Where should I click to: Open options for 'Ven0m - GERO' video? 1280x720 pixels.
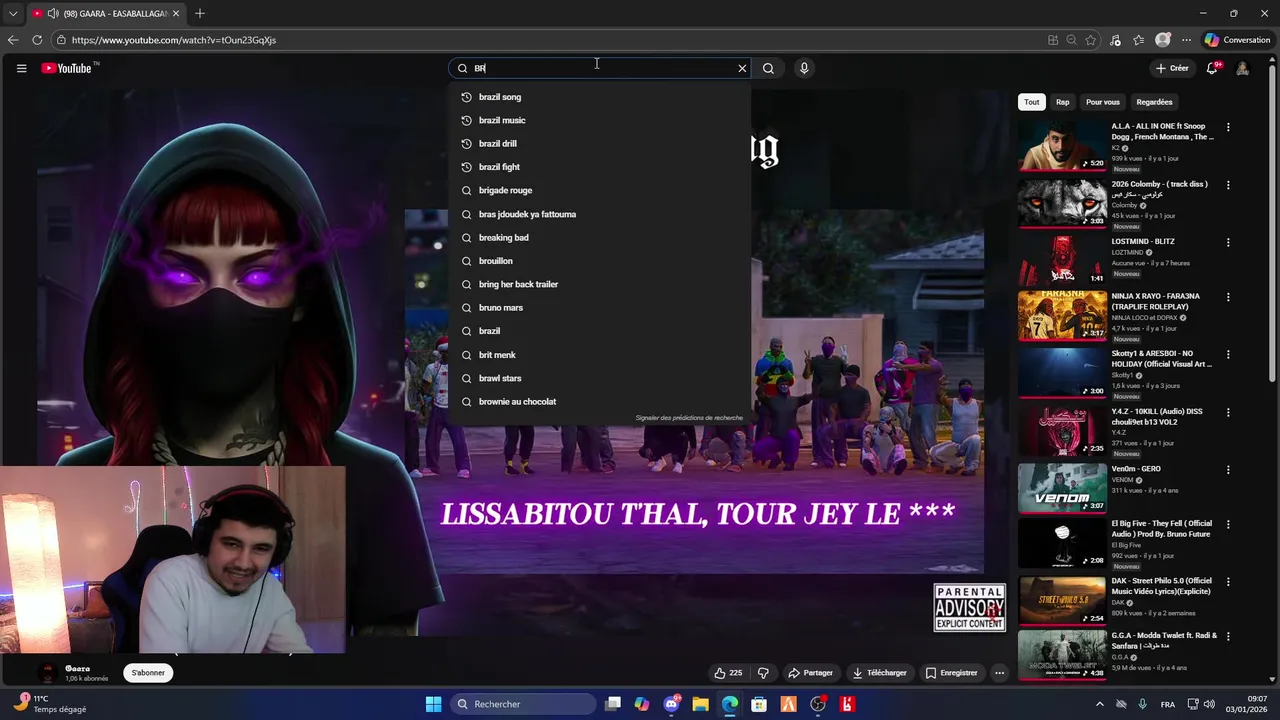pos(1228,469)
